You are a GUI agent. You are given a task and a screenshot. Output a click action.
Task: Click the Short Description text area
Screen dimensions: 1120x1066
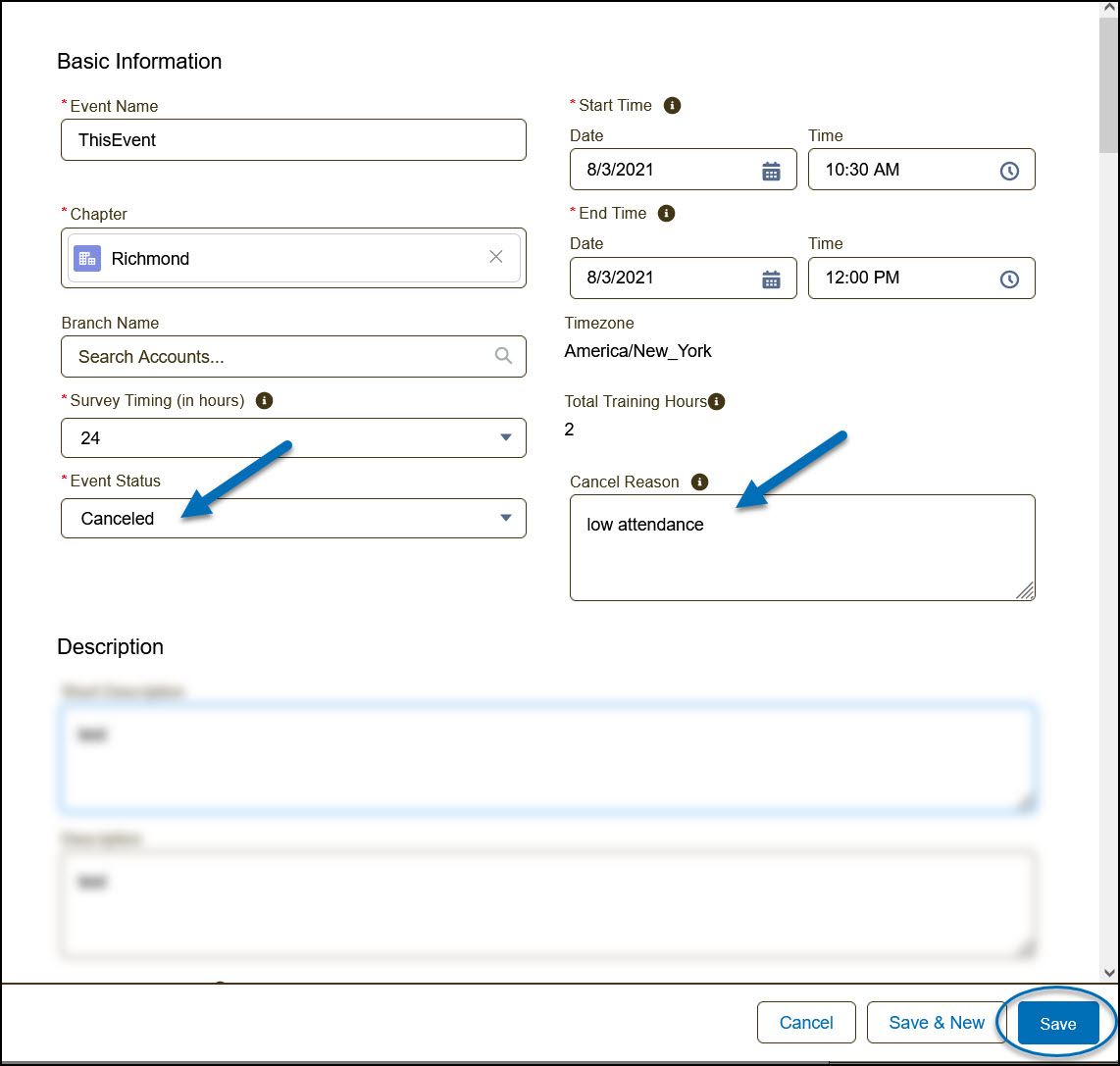tap(547, 758)
